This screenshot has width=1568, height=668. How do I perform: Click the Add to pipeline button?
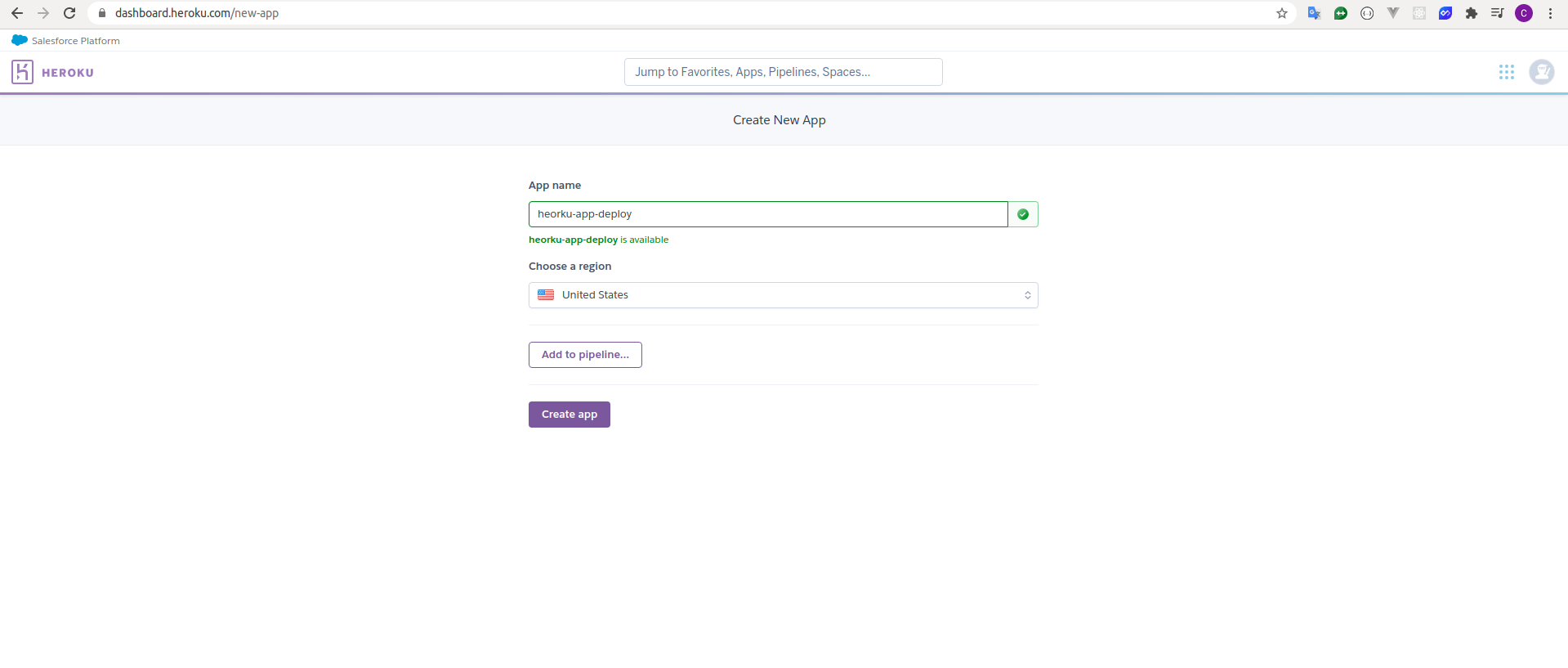585,355
